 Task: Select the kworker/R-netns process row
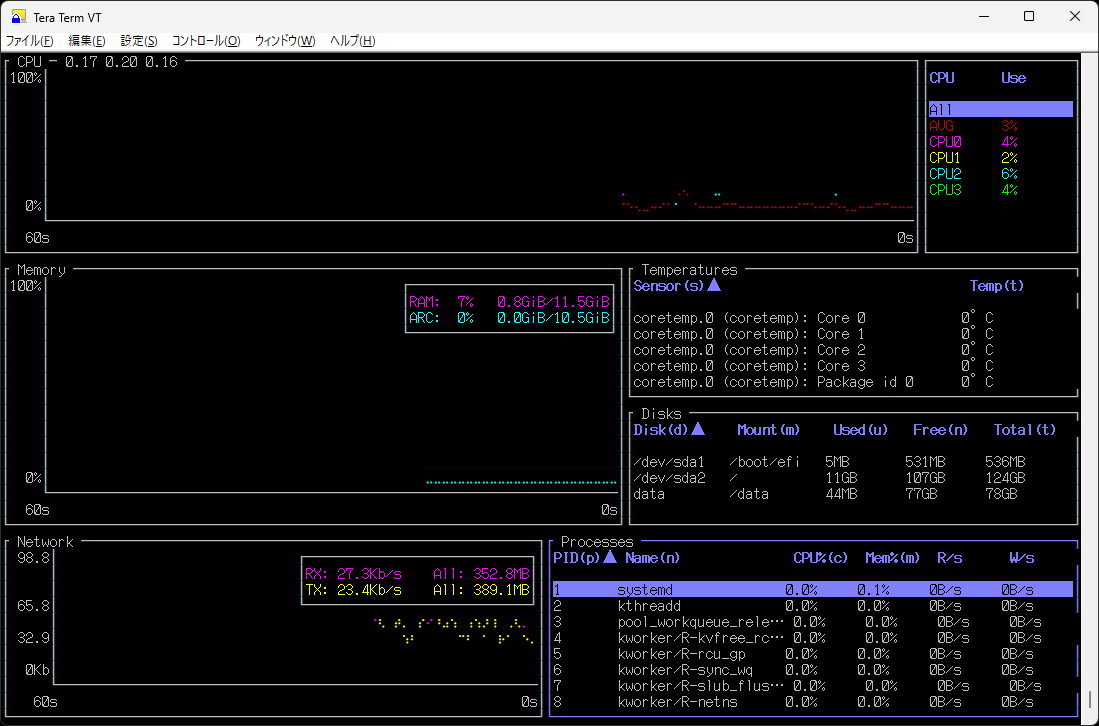[813, 702]
